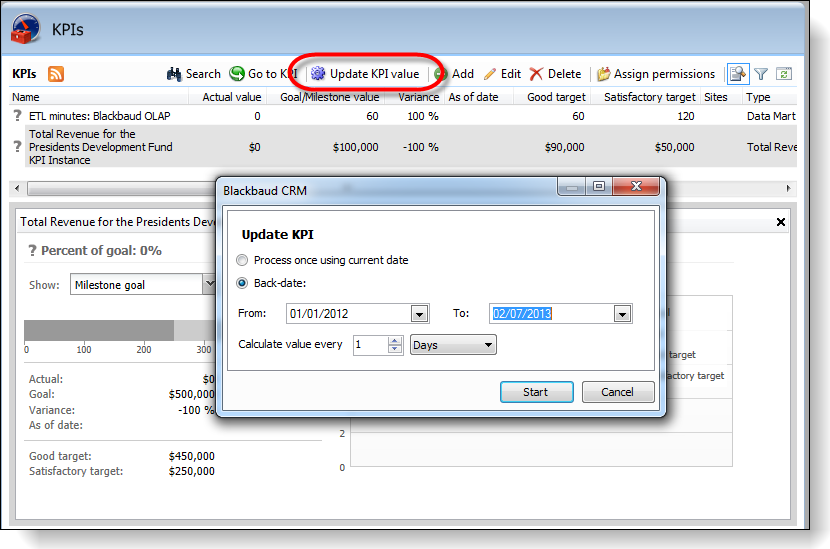Close the Blackbaud CRM dialog

click(x=636, y=186)
